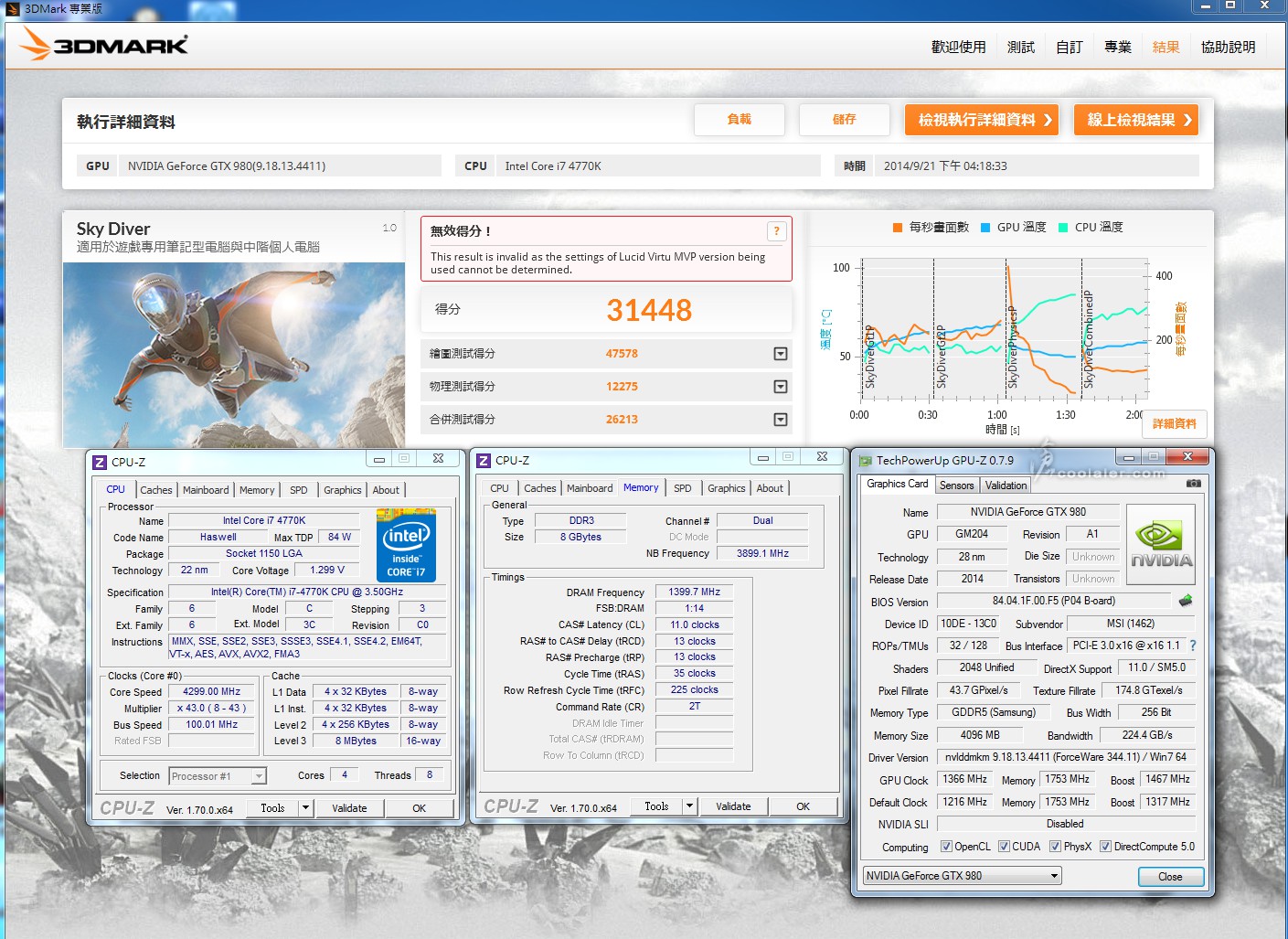This screenshot has width=1288, height=939.
Task: Minimize the CPU-Z Memory tab window
Action: click(763, 456)
